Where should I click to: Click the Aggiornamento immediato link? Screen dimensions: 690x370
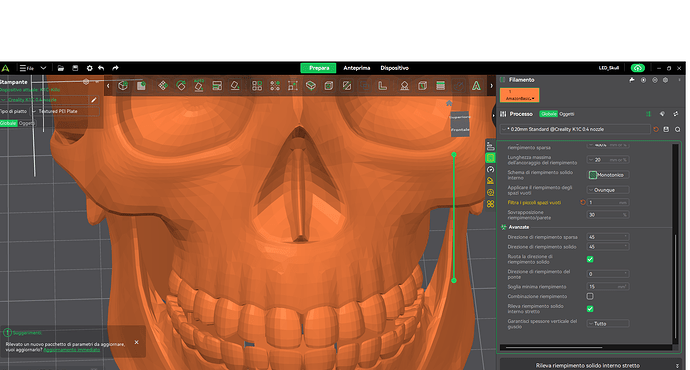(72, 350)
